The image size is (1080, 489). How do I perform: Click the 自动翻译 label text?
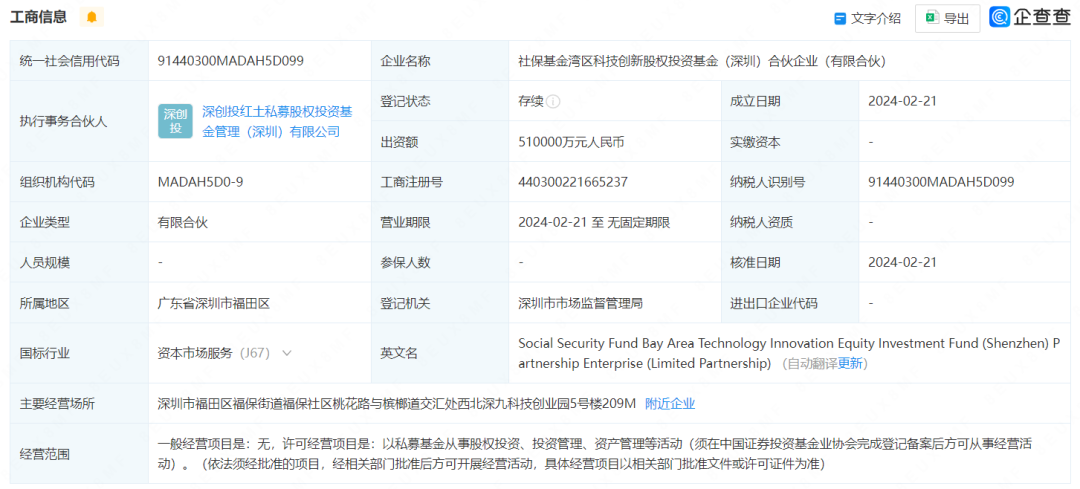[x=813, y=364]
